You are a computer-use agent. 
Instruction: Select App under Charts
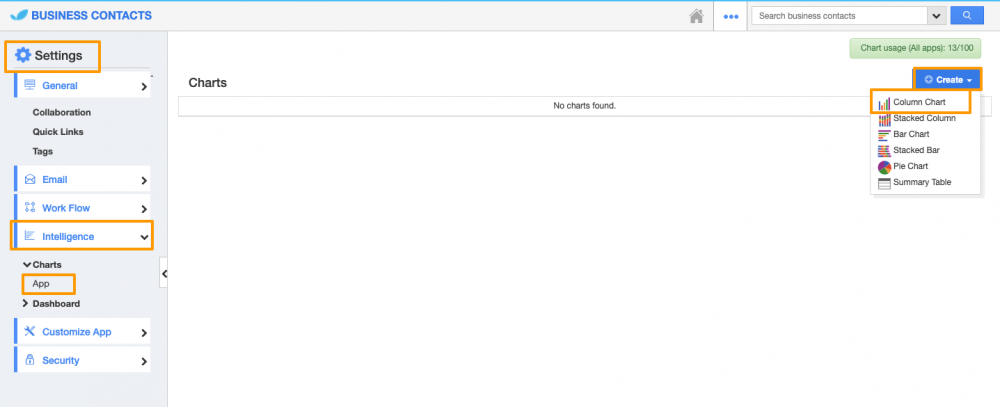pos(41,284)
